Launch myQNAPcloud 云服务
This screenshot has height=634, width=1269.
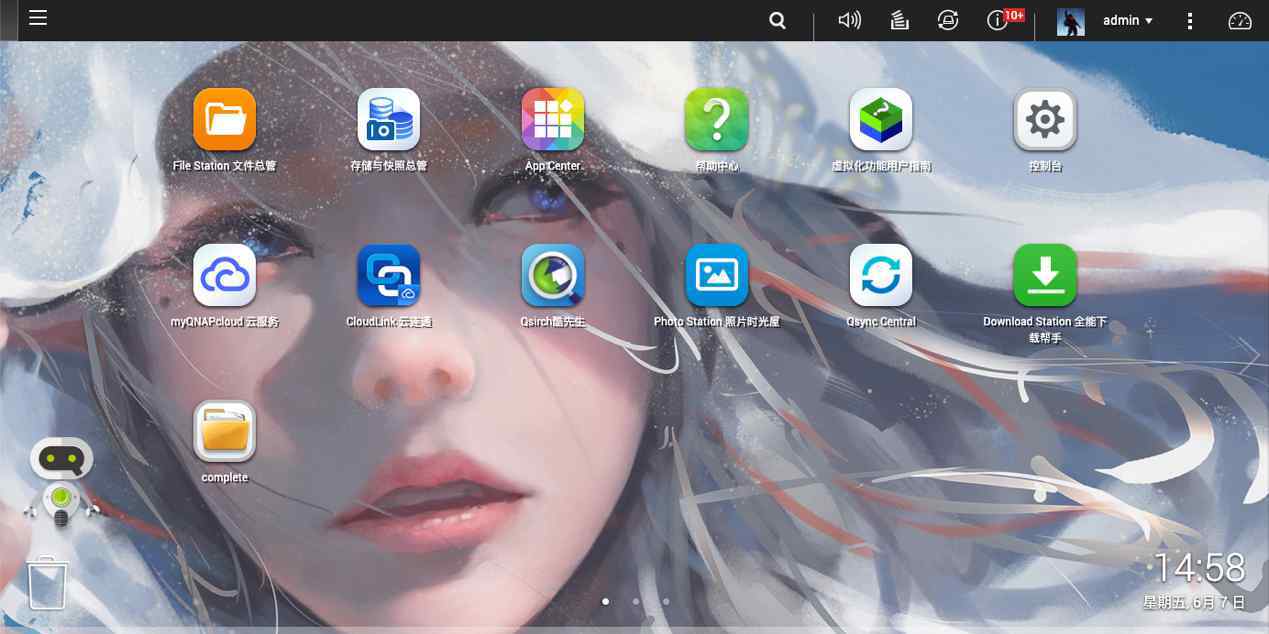224,275
